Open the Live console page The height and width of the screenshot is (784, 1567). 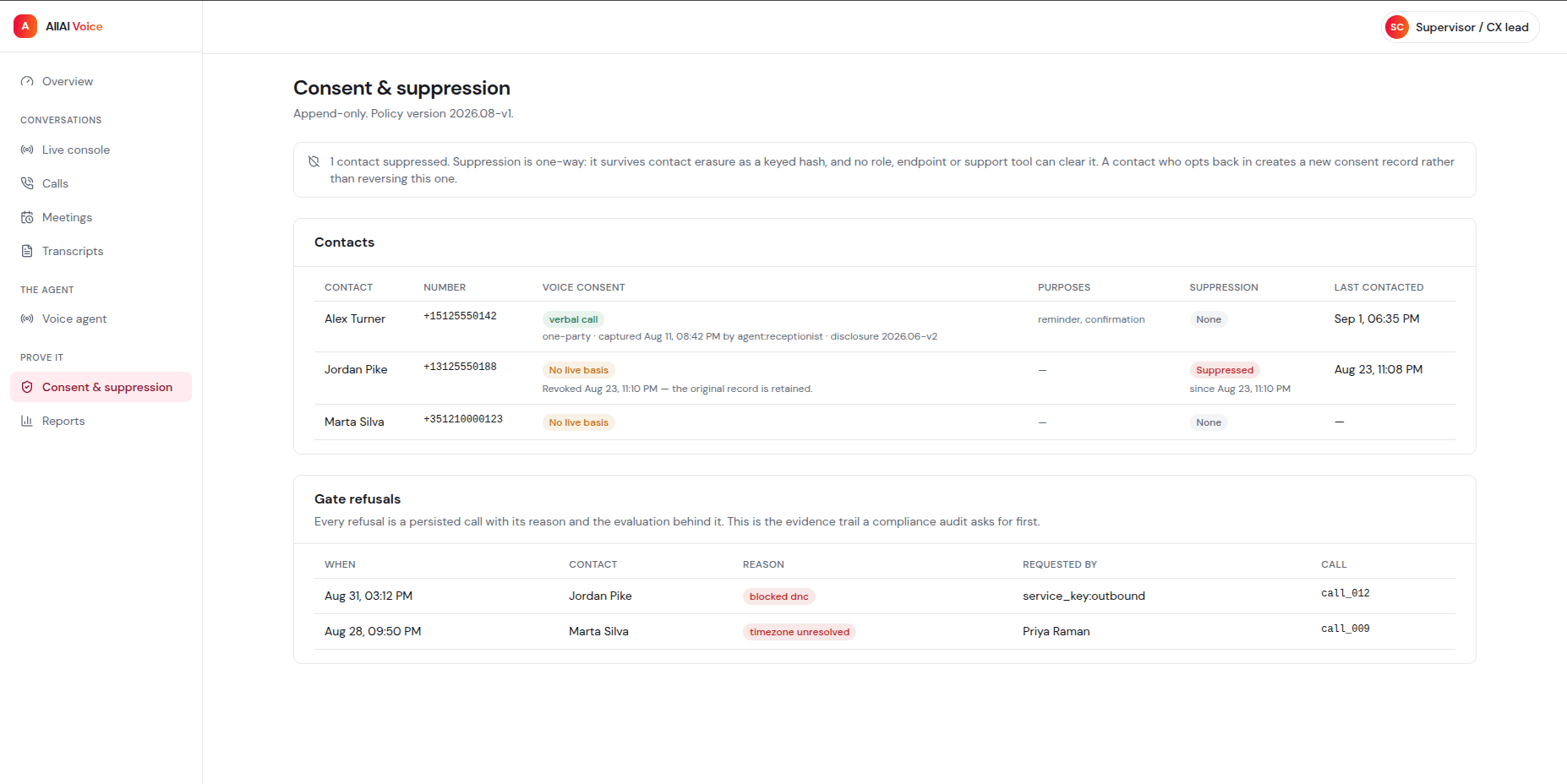101,150
